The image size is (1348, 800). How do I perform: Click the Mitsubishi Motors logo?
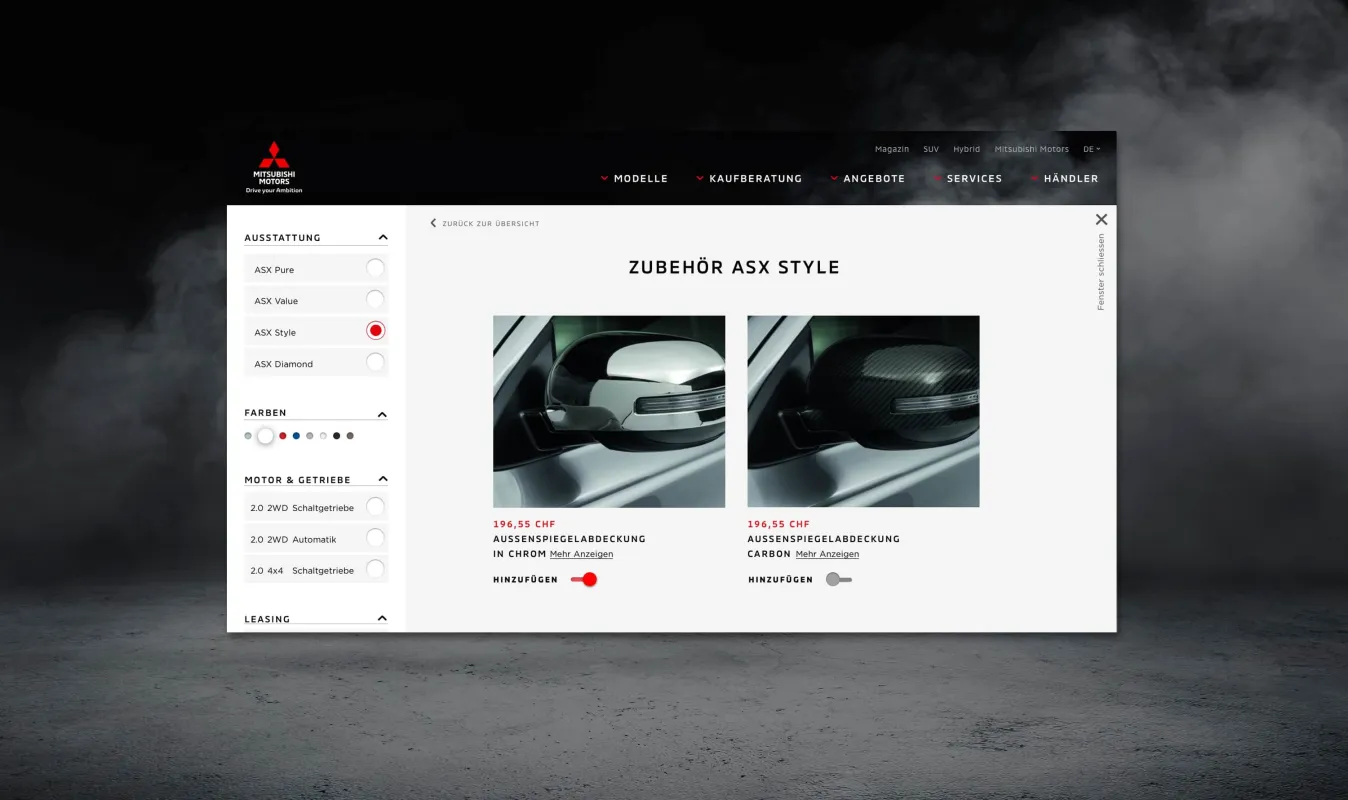pyautogui.click(x=273, y=166)
